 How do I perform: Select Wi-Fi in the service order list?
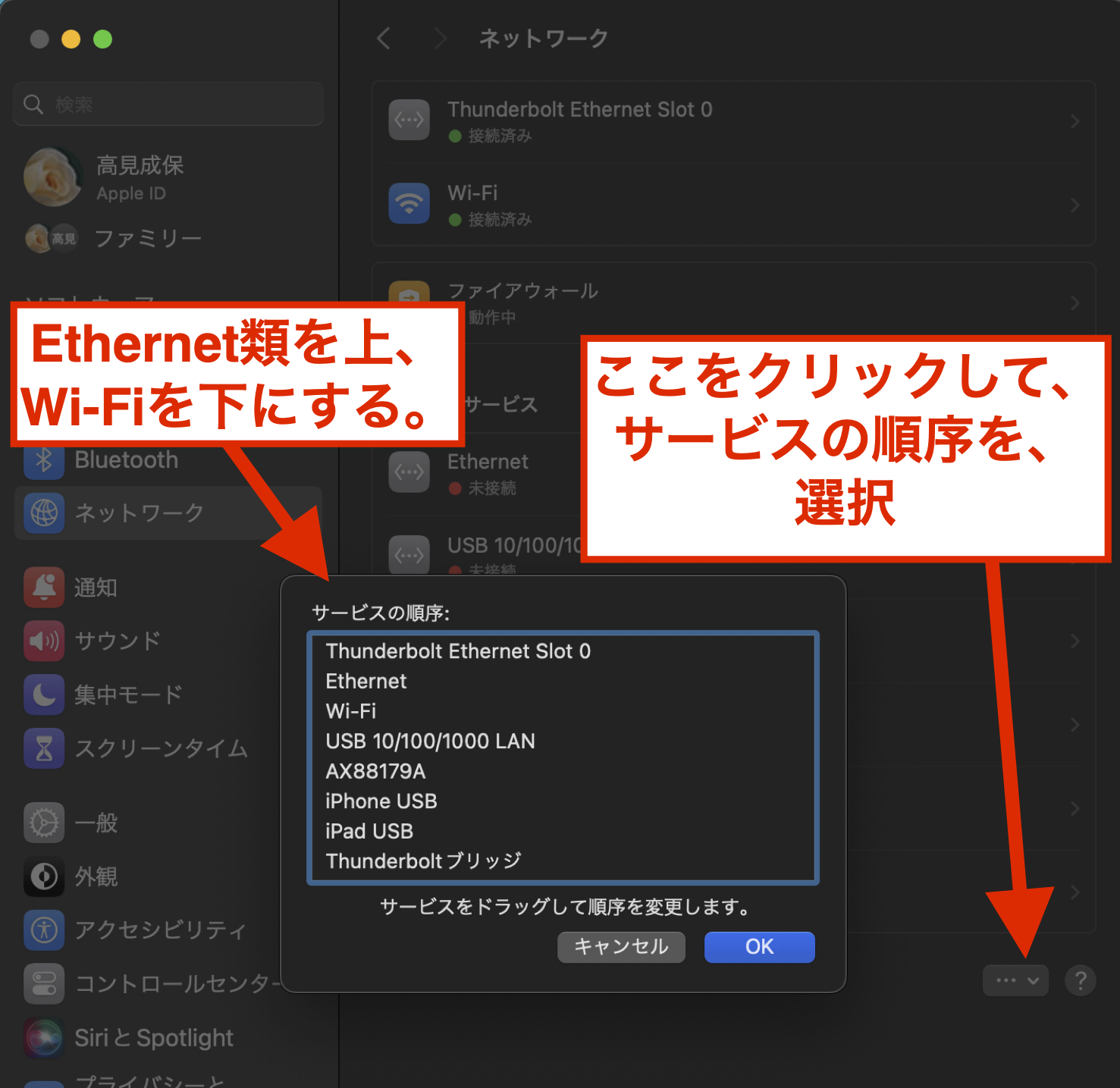coord(351,711)
